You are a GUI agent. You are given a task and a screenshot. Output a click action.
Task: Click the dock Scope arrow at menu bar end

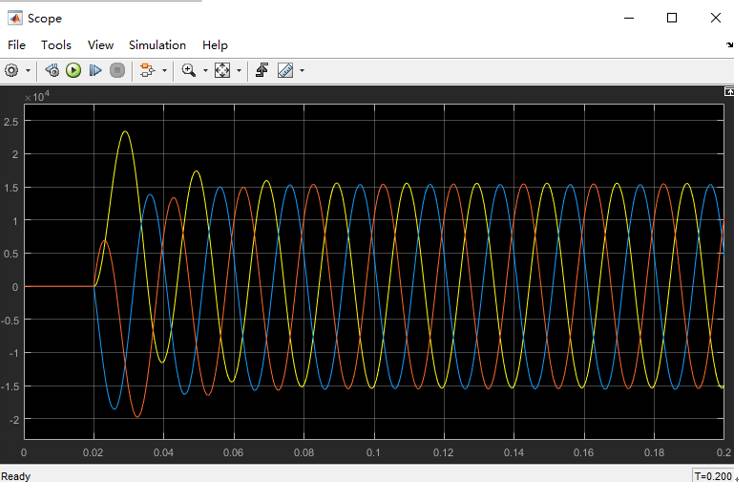[x=730, y=45]
